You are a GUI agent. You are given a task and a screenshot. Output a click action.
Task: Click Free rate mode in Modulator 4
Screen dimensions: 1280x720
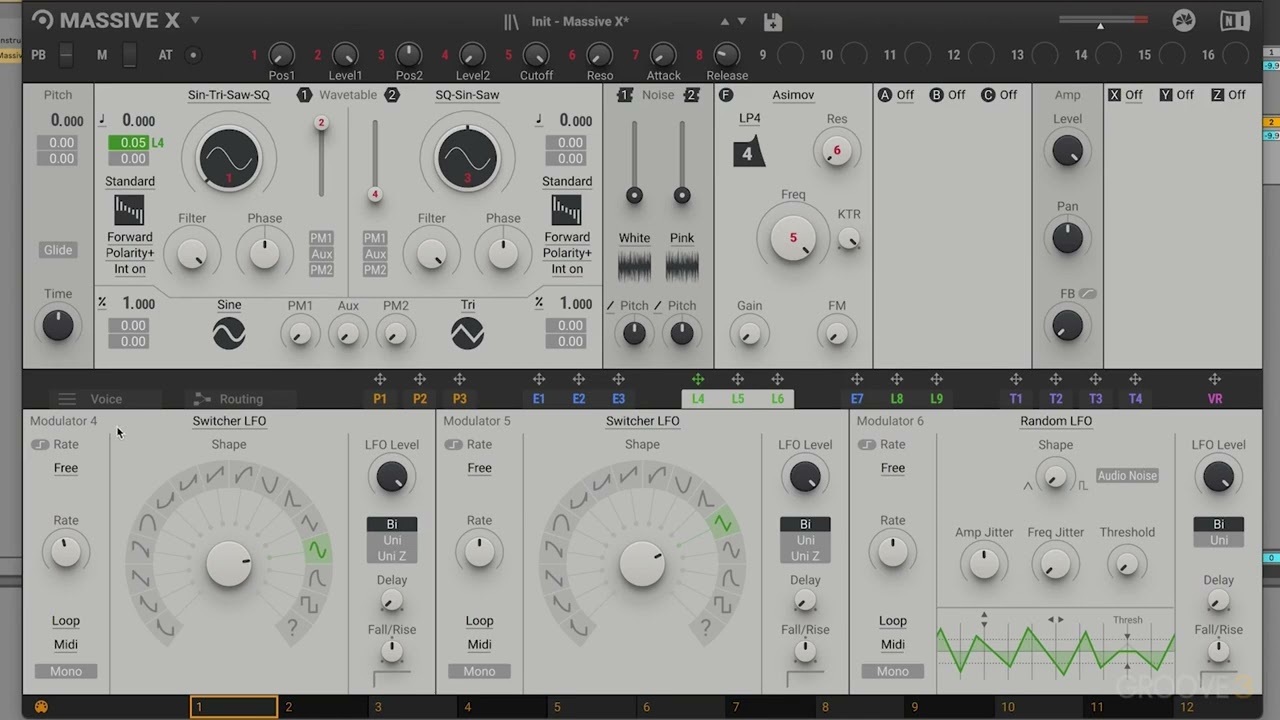click(66, 468)
